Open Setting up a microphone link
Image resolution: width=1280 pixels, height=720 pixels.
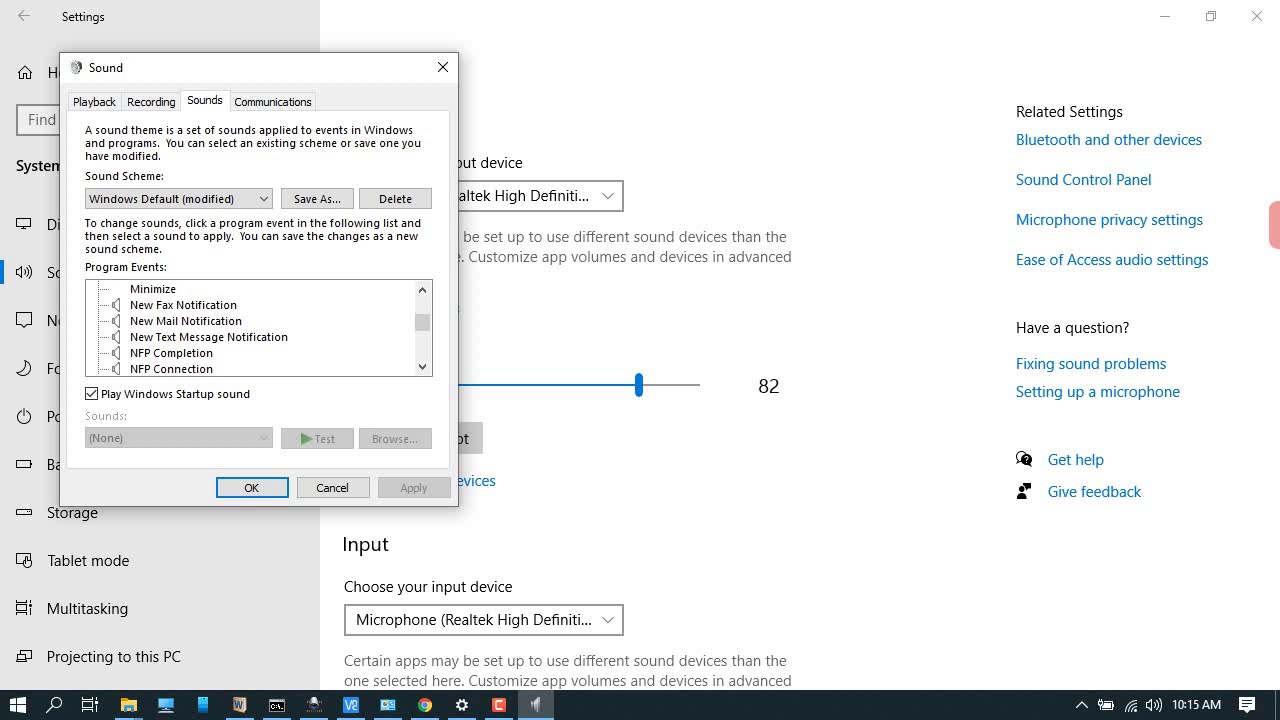tap(1098, 392)
